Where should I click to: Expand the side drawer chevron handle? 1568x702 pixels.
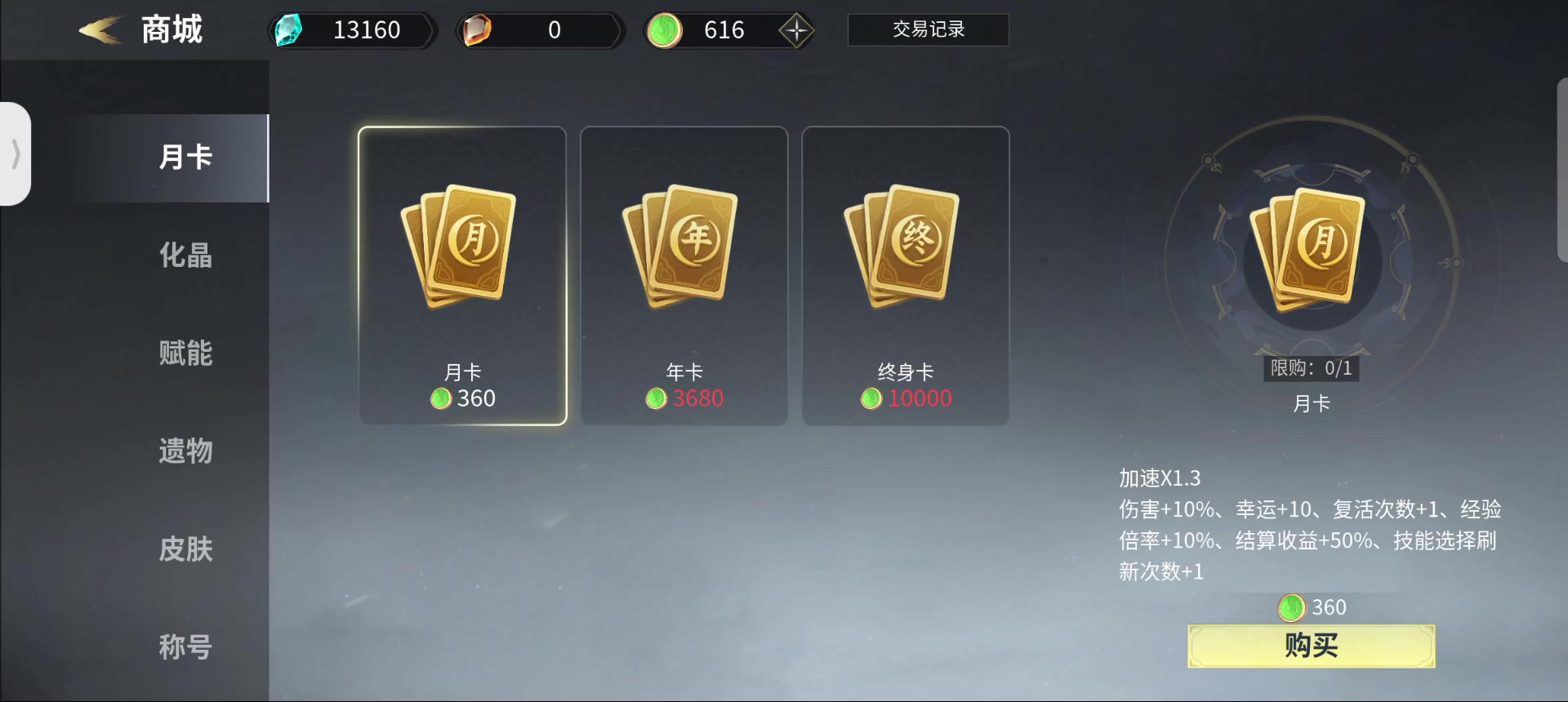click(16, 153)
